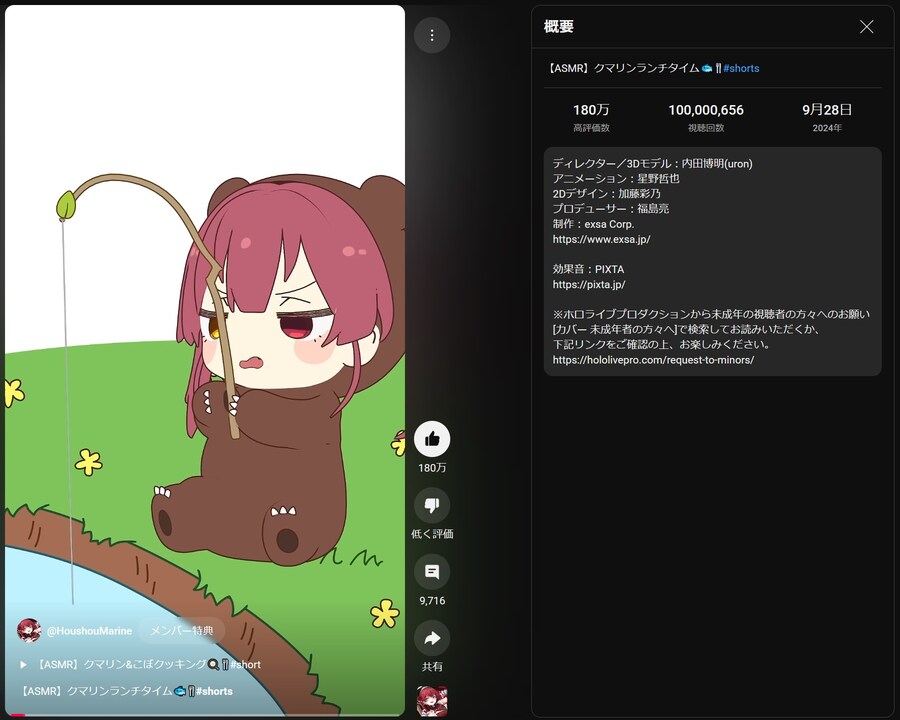Image resolution: width=900 pixels, height=720 pixels.
Task: Click the アニメーション:星野哲也 credit line
Action: [x=616, y=179]
